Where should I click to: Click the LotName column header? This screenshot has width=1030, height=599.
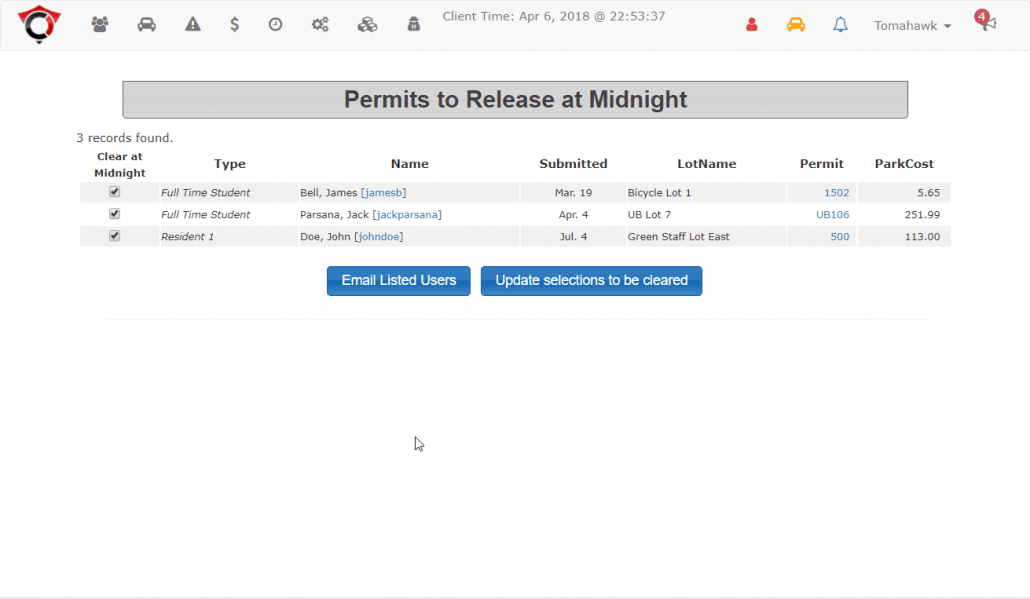pyautogui.click(x=707, y=164)
